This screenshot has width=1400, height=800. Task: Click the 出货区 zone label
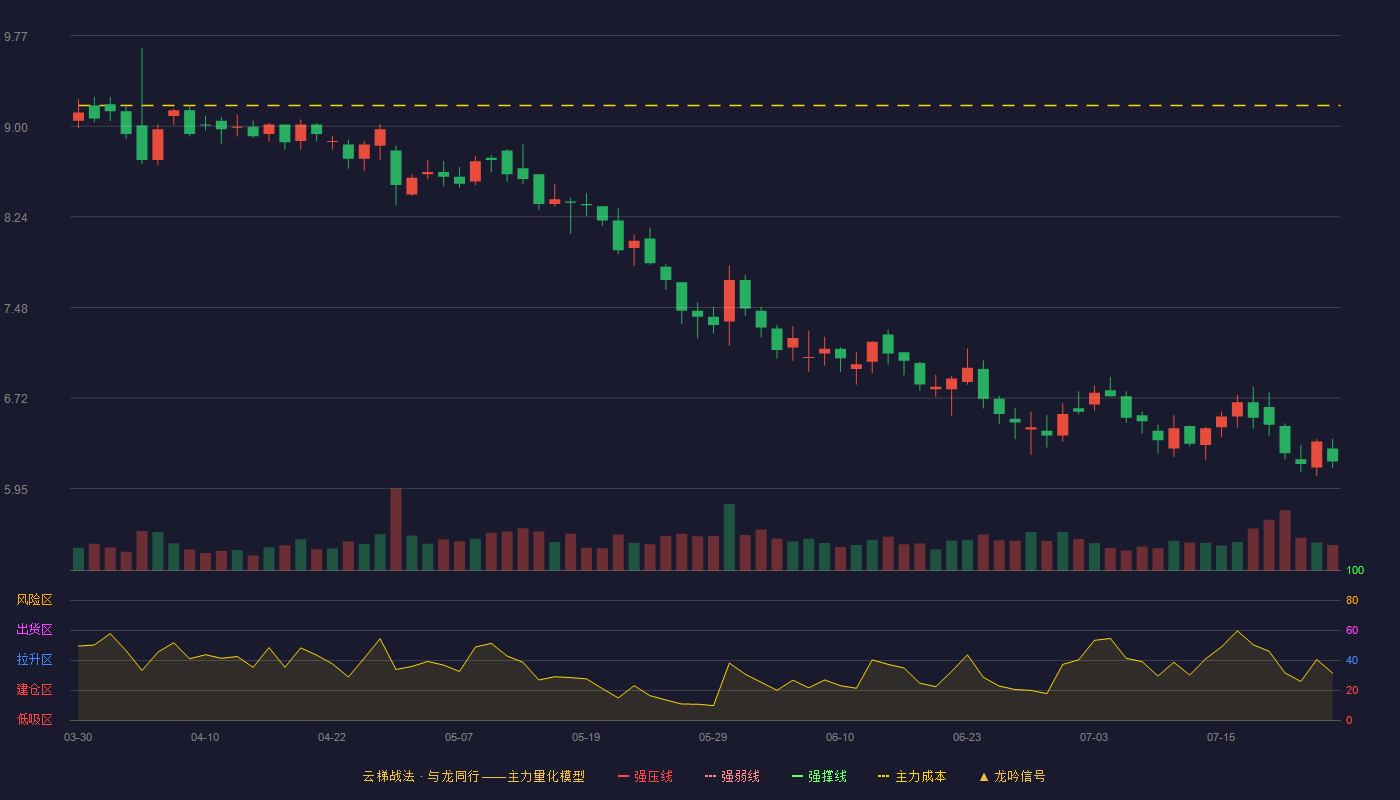pyautogui.click(x=34, y=630)
